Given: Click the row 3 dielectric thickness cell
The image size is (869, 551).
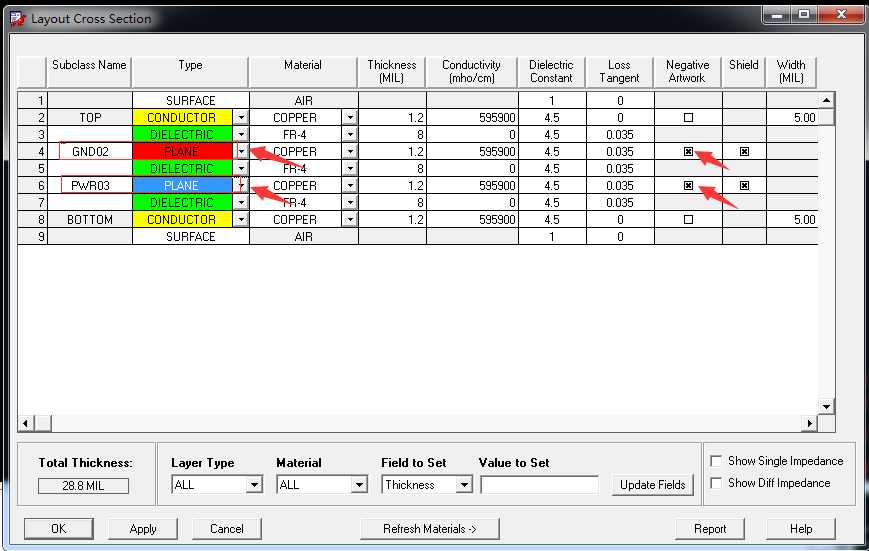Looking at the screenshot, I should point(392,134).
